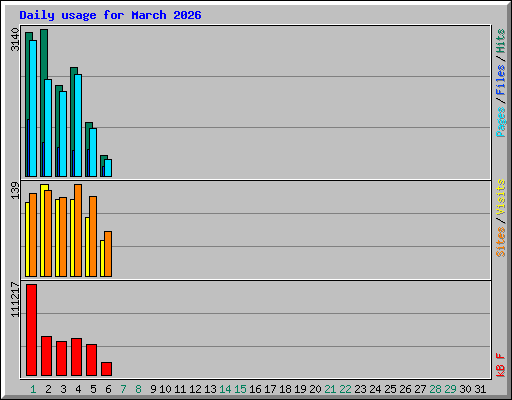Click the red KB bar for day 5
The width and height of the screenshot is (512, 400).
(91, 360)
